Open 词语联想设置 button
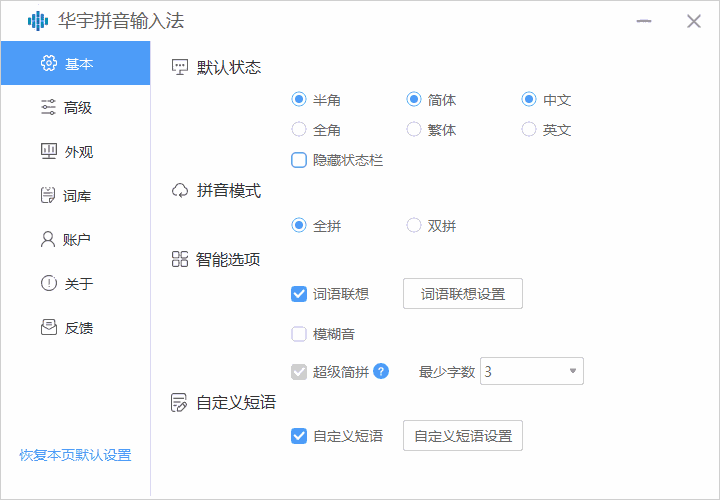 [x=462, y=294]
